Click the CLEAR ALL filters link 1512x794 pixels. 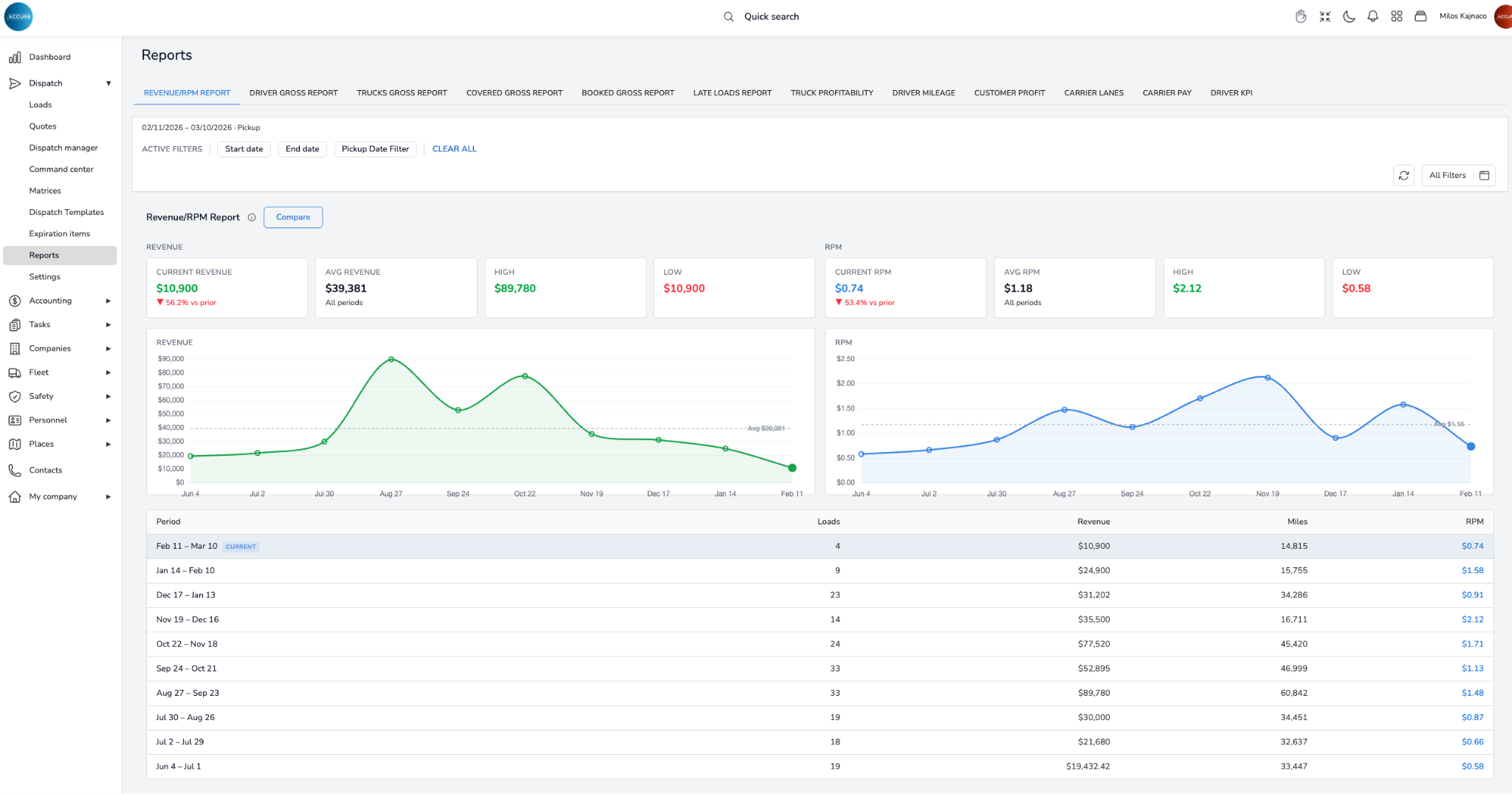(x=454, y=149)
